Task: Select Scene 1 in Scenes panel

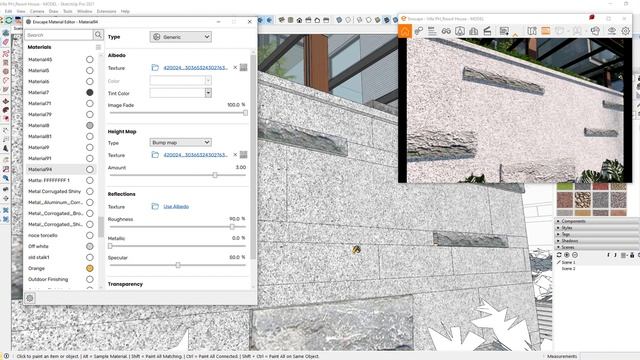Action: coord(569,262)
